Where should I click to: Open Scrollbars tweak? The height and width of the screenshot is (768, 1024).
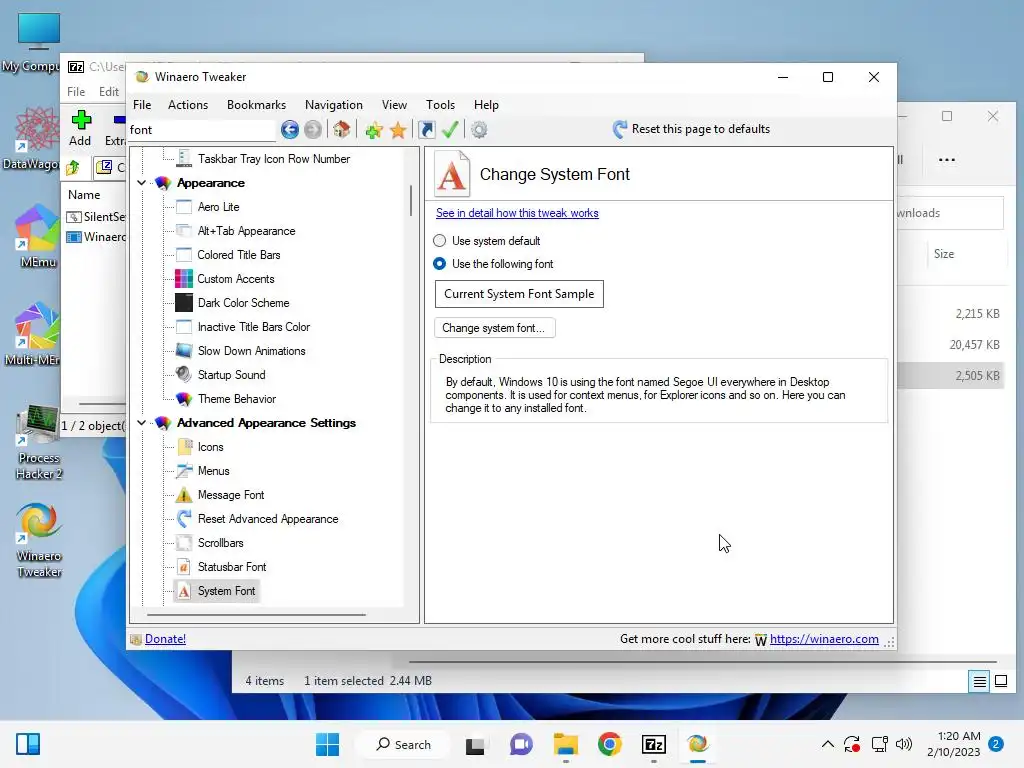point(220,543)
